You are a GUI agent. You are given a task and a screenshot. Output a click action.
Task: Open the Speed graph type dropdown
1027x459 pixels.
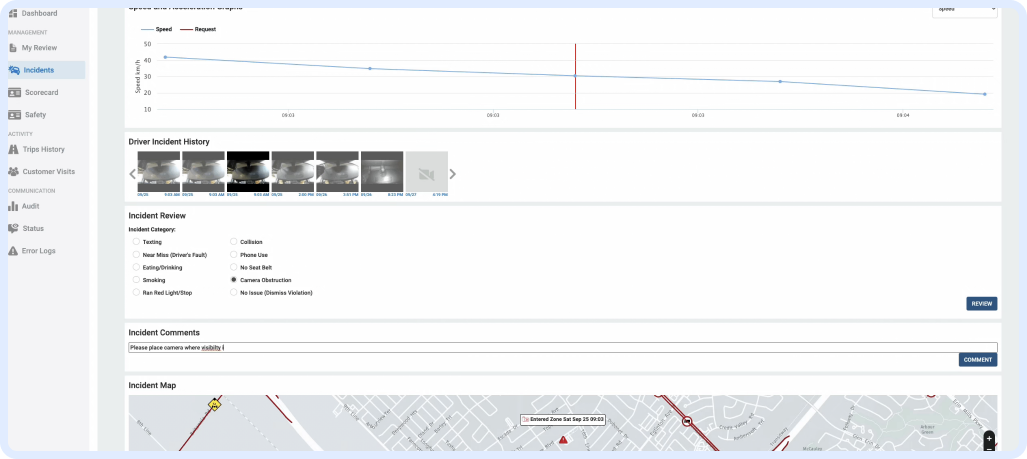(964, 9)
